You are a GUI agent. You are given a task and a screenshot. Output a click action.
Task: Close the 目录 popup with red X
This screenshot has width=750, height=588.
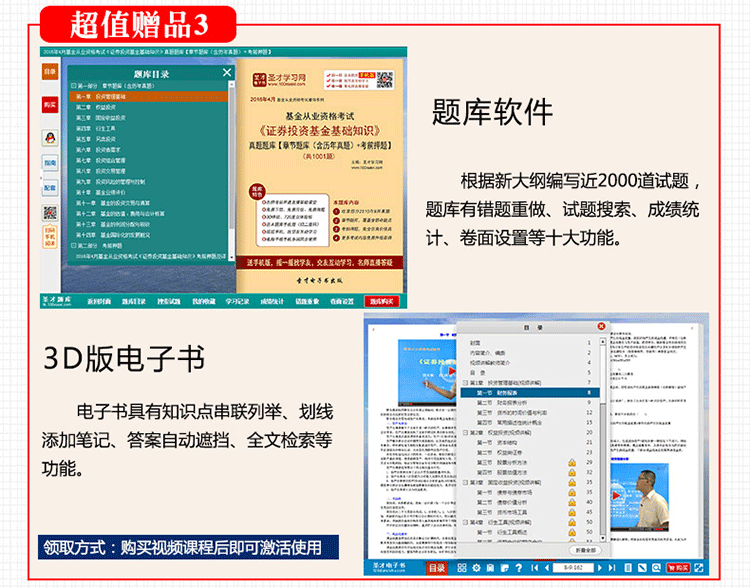tap(601, 326)
